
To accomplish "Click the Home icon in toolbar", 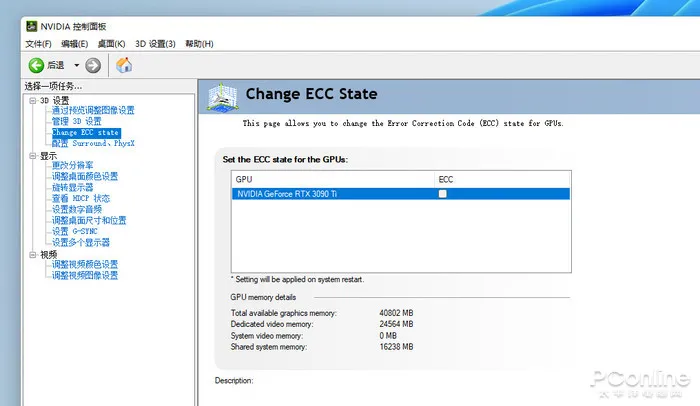I will tap(125, 65).
